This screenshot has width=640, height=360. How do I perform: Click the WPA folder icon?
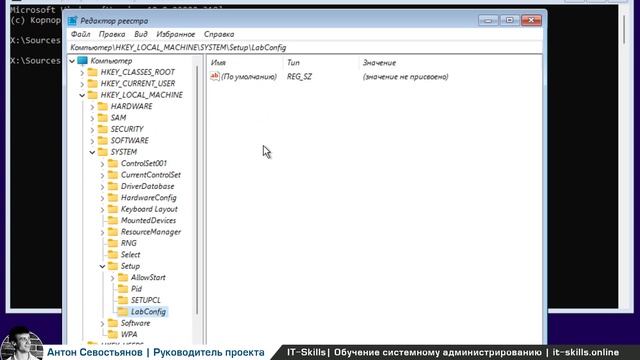click(113, 334)
